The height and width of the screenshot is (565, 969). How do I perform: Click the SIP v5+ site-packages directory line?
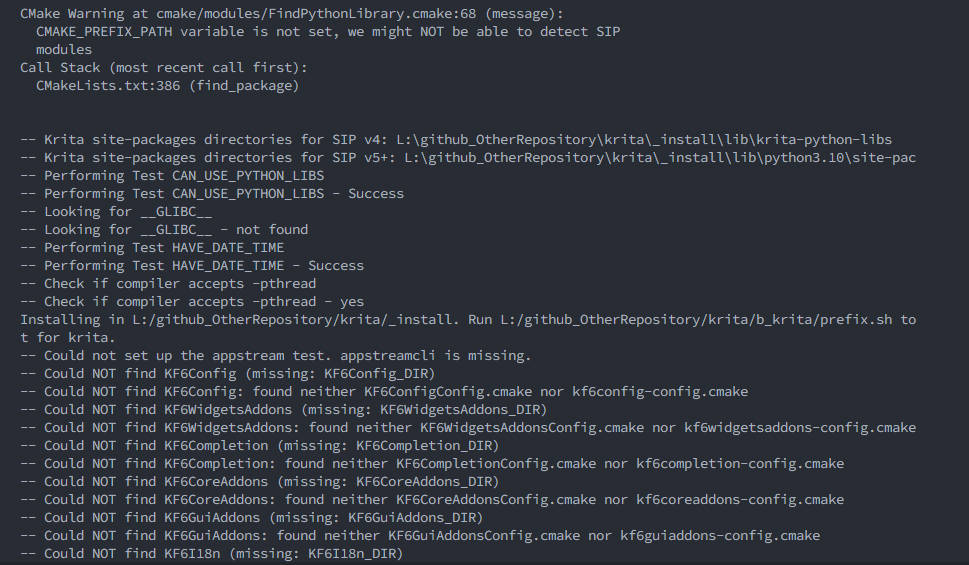pyautogui.click(x=467, y=158)
